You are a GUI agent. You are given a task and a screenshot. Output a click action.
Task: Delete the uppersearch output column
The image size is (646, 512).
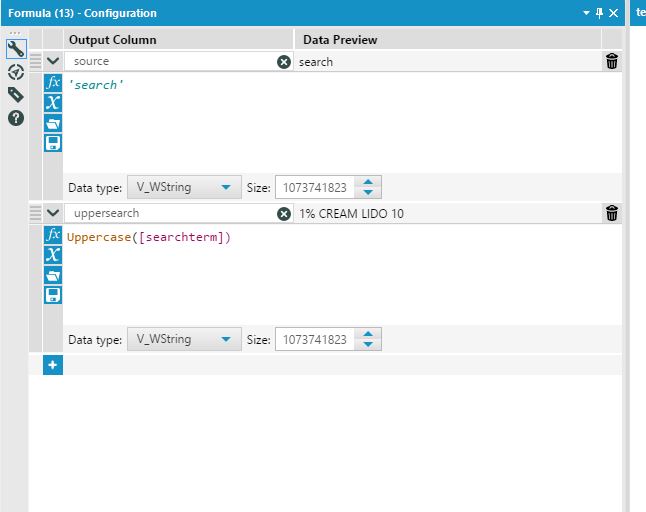[612, 213]
